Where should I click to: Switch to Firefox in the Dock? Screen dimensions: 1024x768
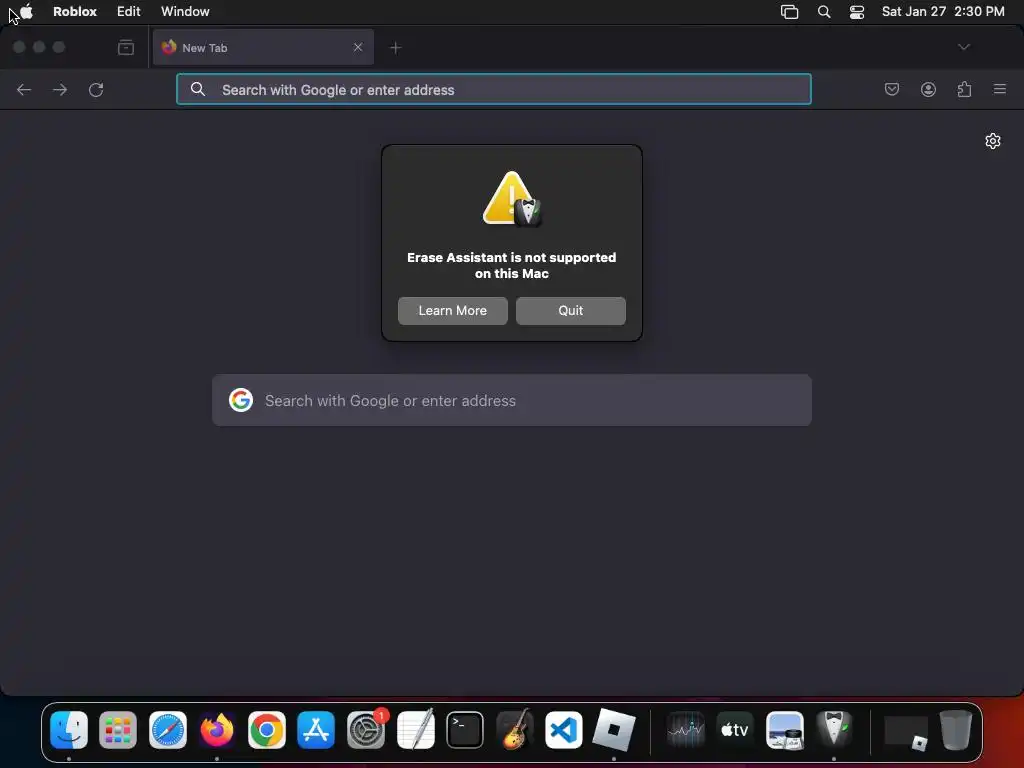217,730
